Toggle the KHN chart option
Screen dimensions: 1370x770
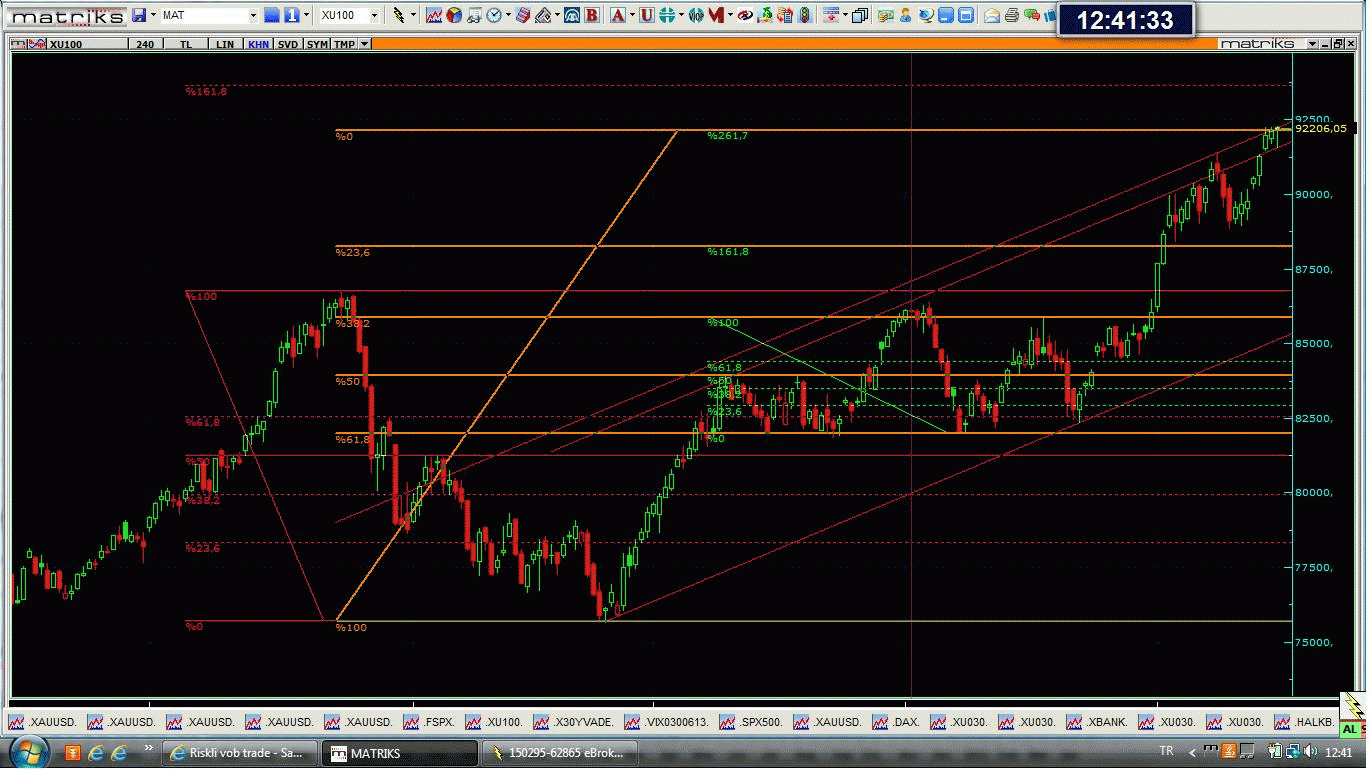(x=258, y=44)
